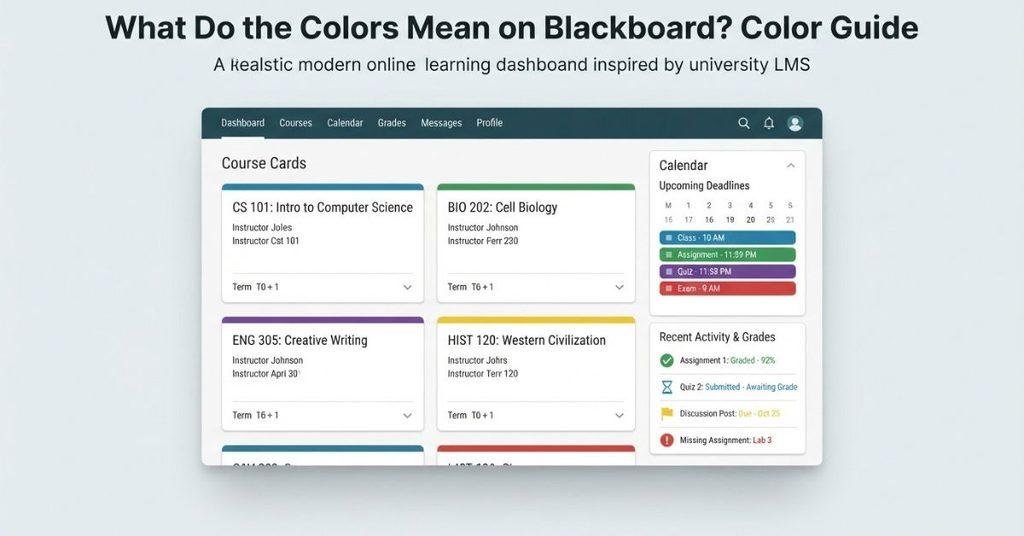
Task: Click blue color bar on CS 101 card
Action: tap(323, 187)
